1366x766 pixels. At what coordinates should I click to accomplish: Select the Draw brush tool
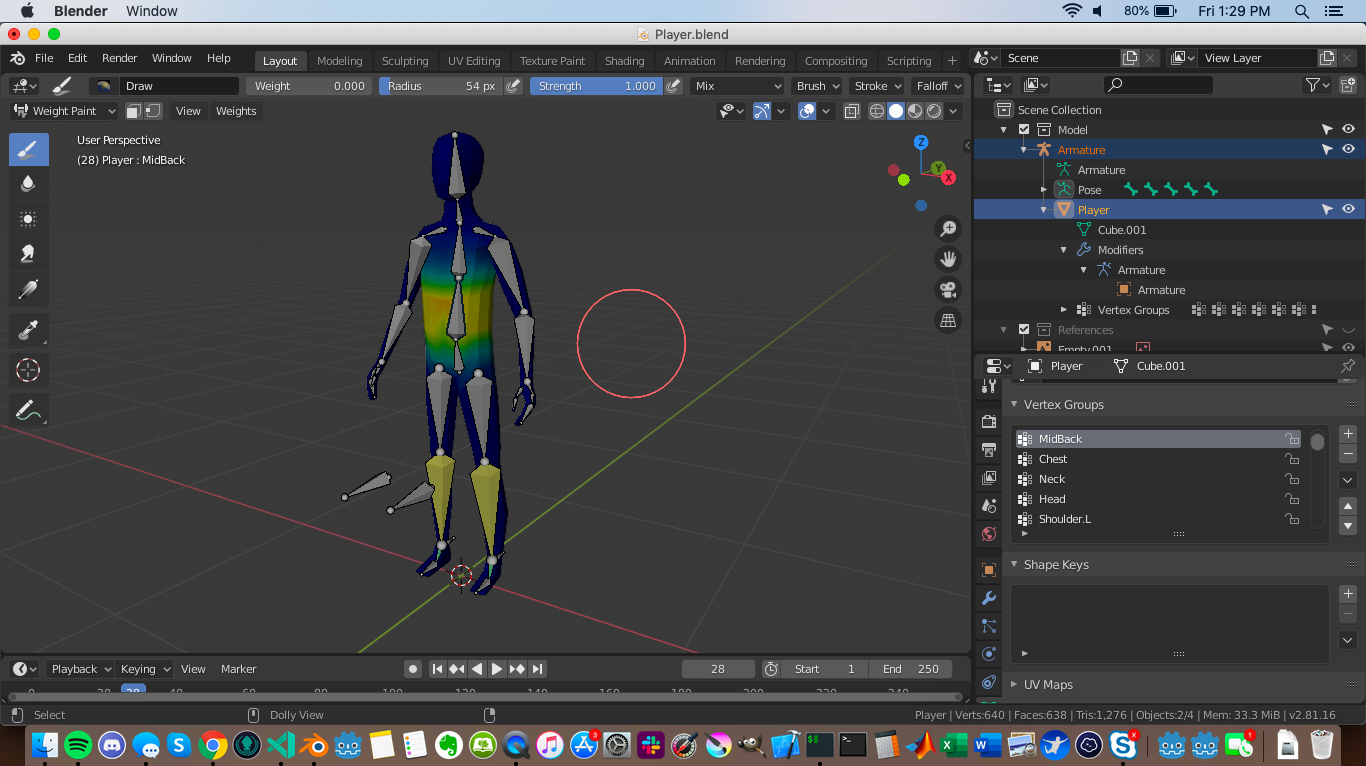[x=29, y=150]
